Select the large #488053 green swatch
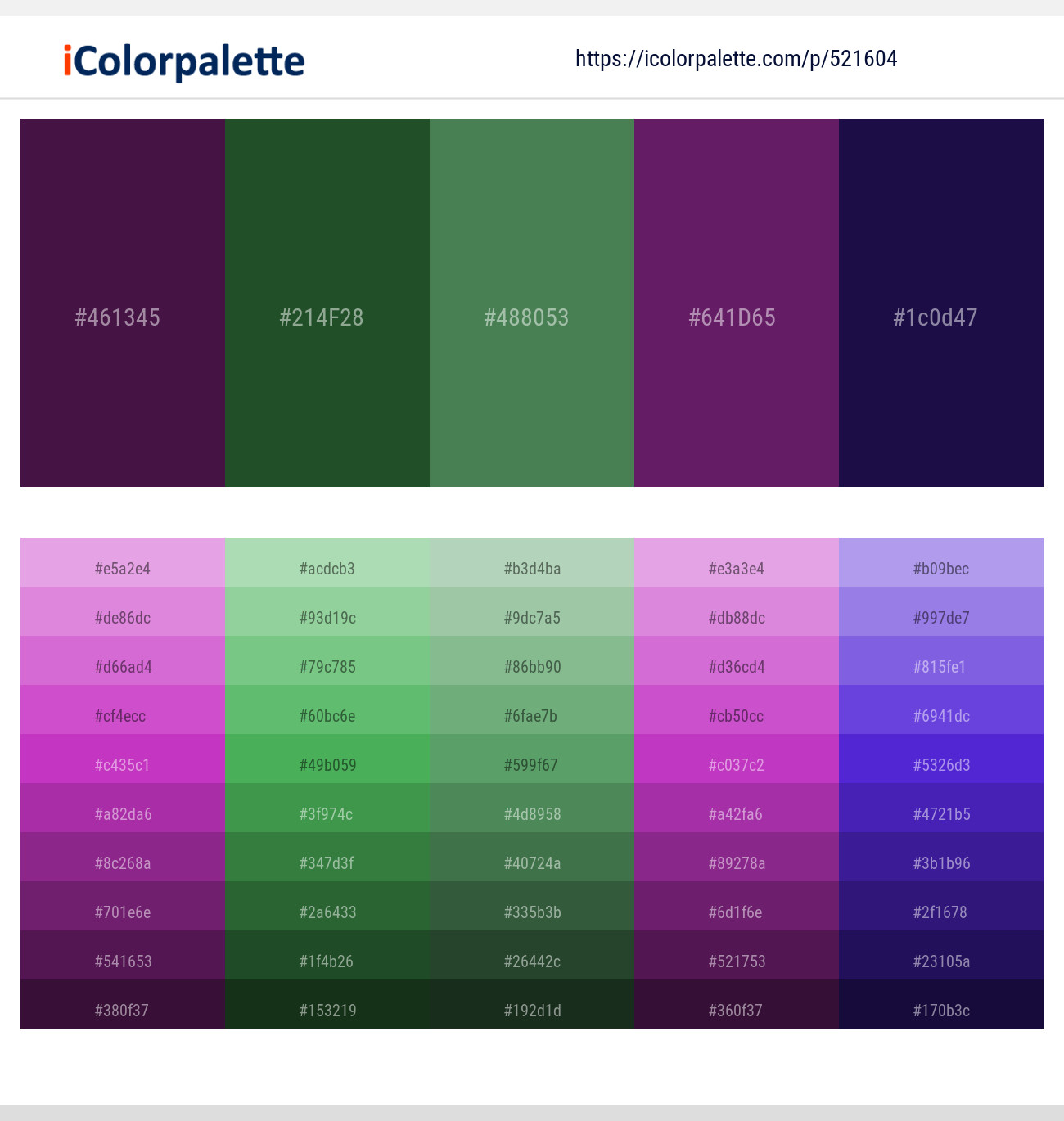 coord(532,303)
